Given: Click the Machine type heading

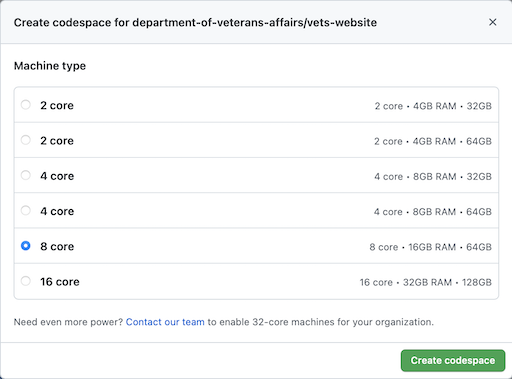Looking at the screenshot, I should coord(50,66).
